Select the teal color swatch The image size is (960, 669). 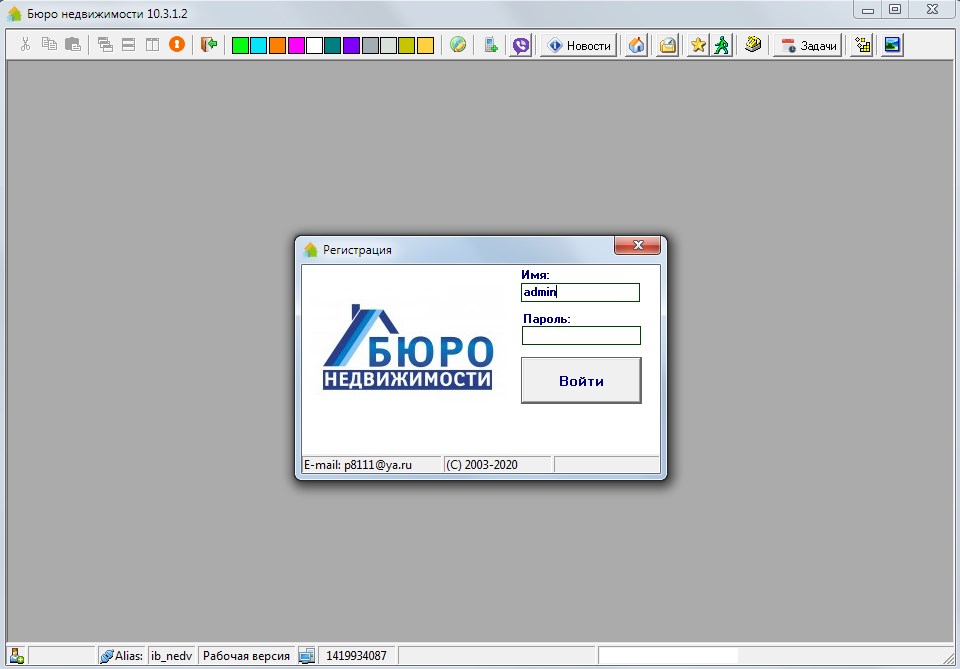pyautogui.click(x=332, y=45)
